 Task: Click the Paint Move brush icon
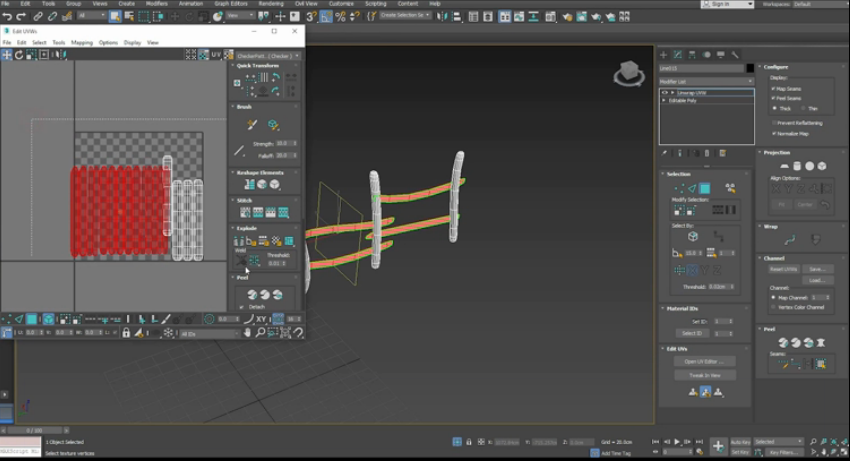click(x=252, y=125)
